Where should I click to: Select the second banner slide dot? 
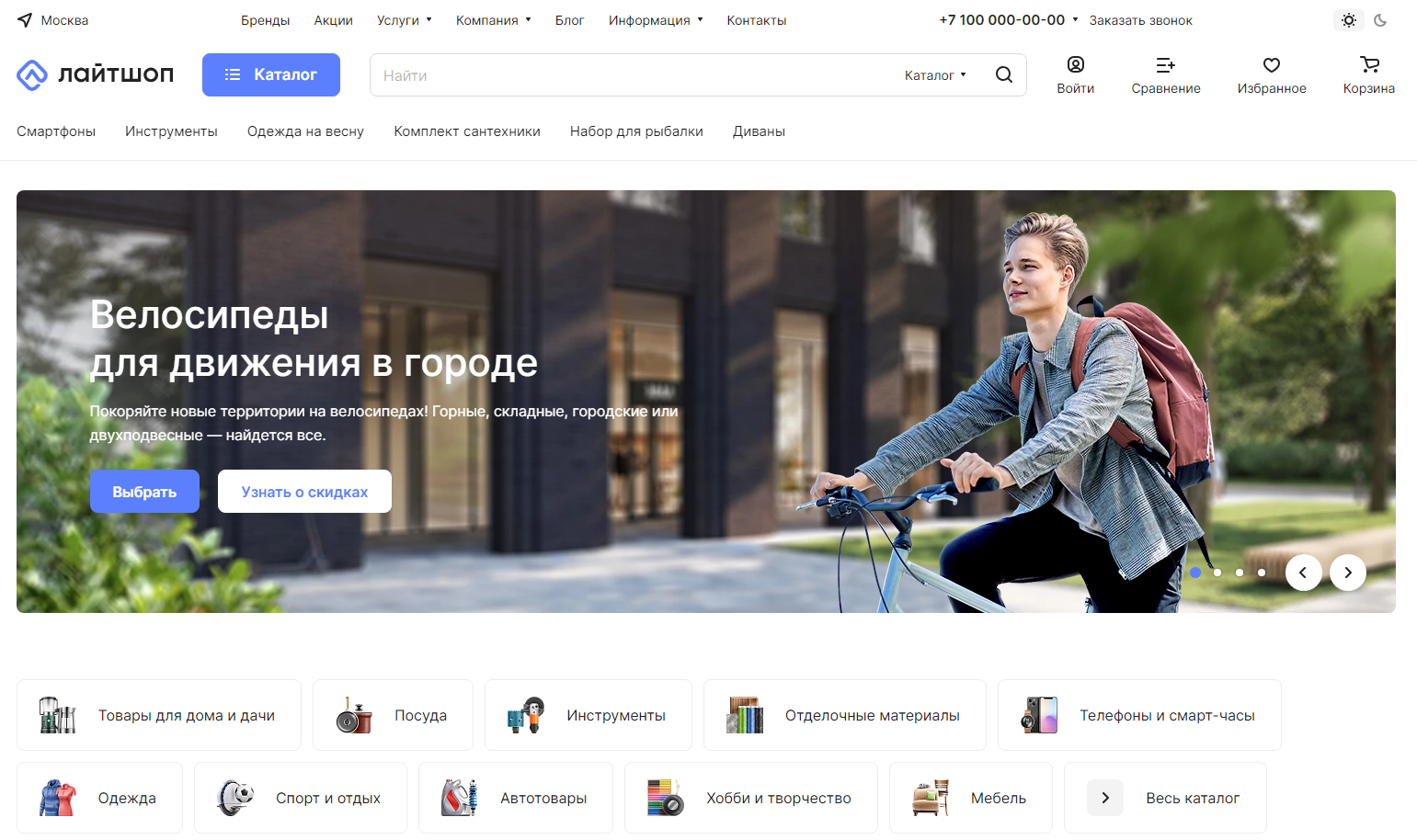(x=1217, y=573)
